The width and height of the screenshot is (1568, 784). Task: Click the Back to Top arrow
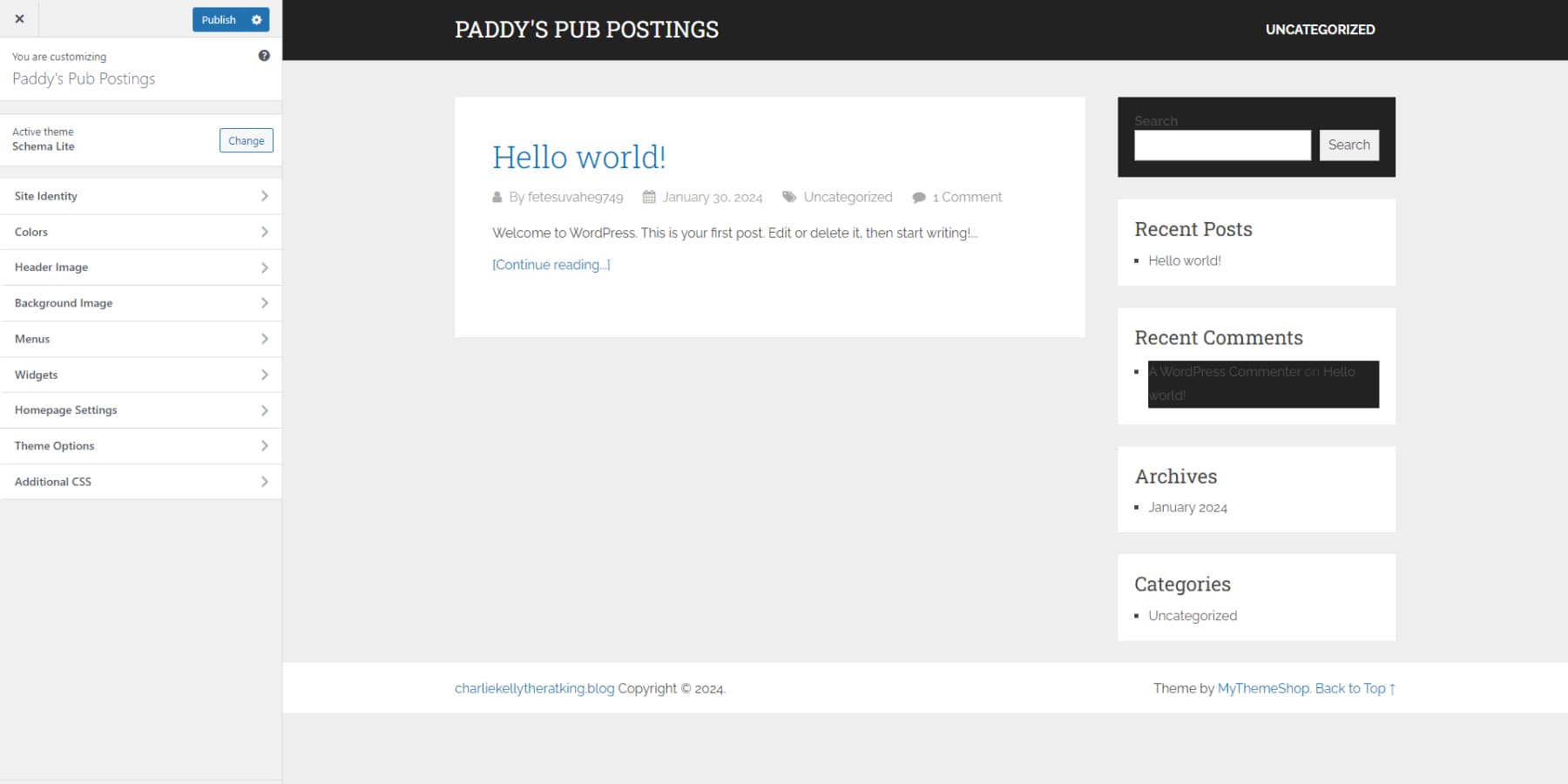1352,688
